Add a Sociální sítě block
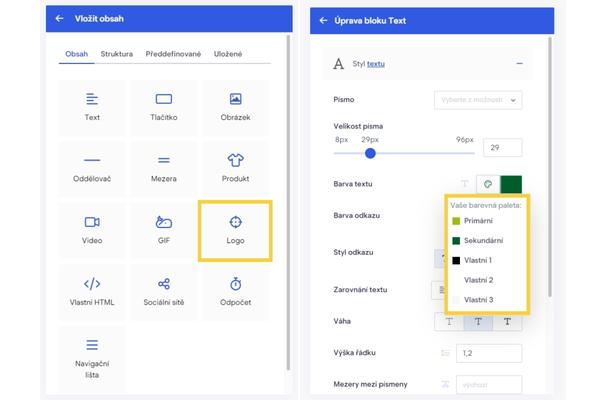 (164, 292)
